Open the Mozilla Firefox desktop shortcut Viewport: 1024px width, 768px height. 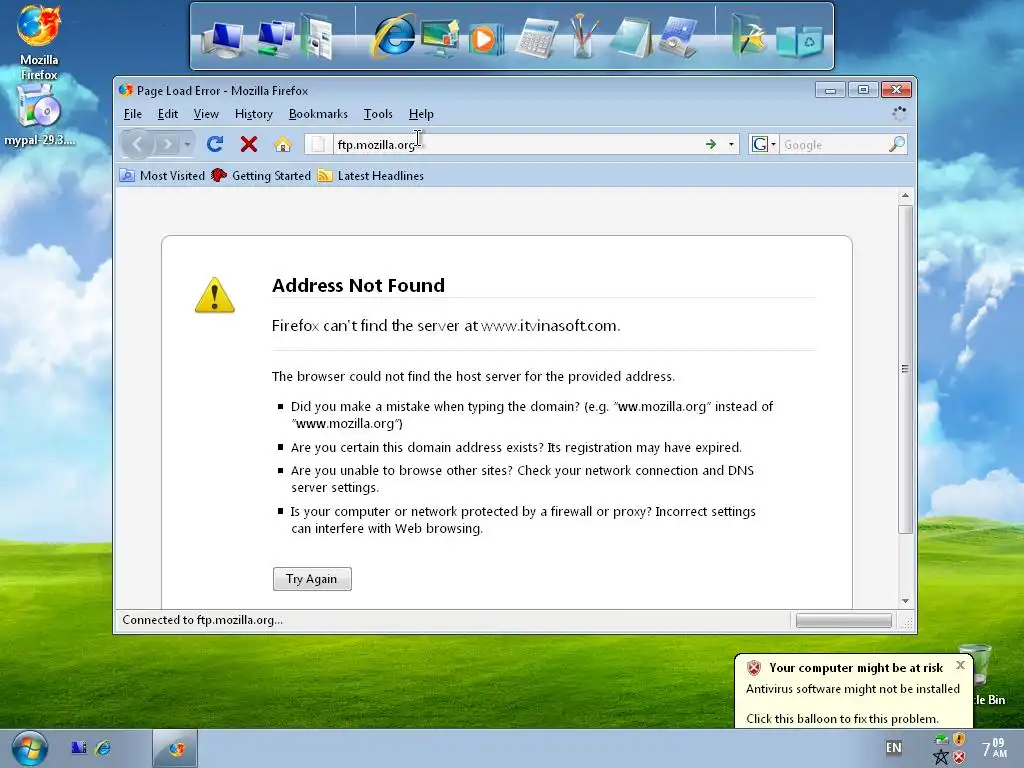click(x=39, y=43)
